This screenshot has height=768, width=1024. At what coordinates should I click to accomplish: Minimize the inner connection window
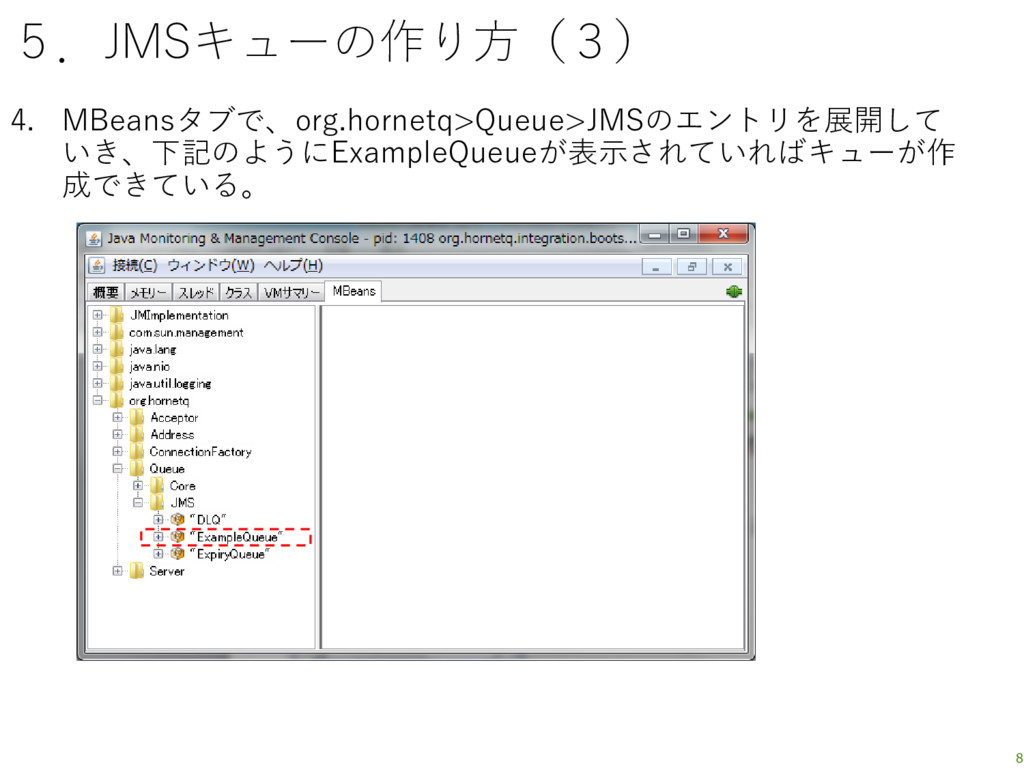tap(656, 266)
